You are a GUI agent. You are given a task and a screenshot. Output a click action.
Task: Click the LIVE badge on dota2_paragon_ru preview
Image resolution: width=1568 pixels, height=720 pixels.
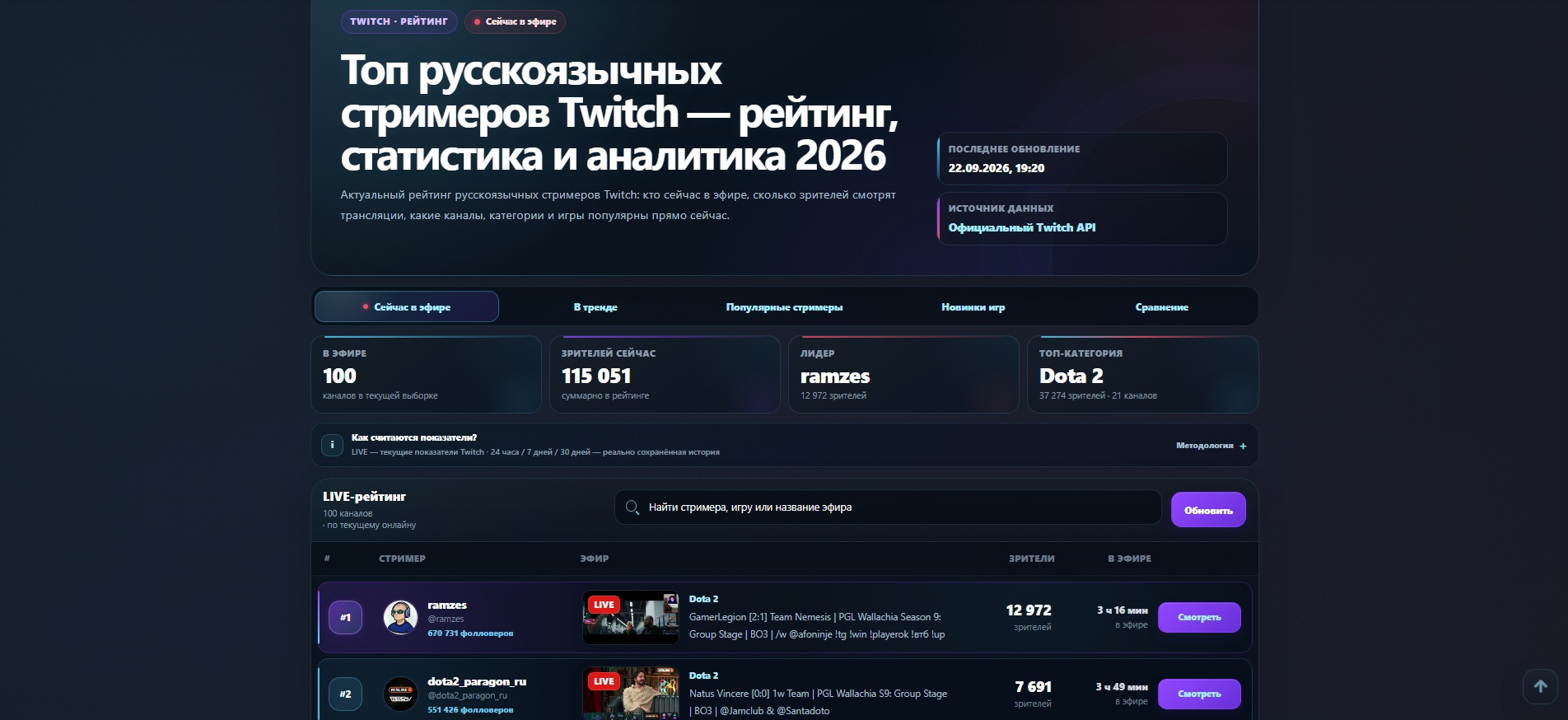coord(604,681)
